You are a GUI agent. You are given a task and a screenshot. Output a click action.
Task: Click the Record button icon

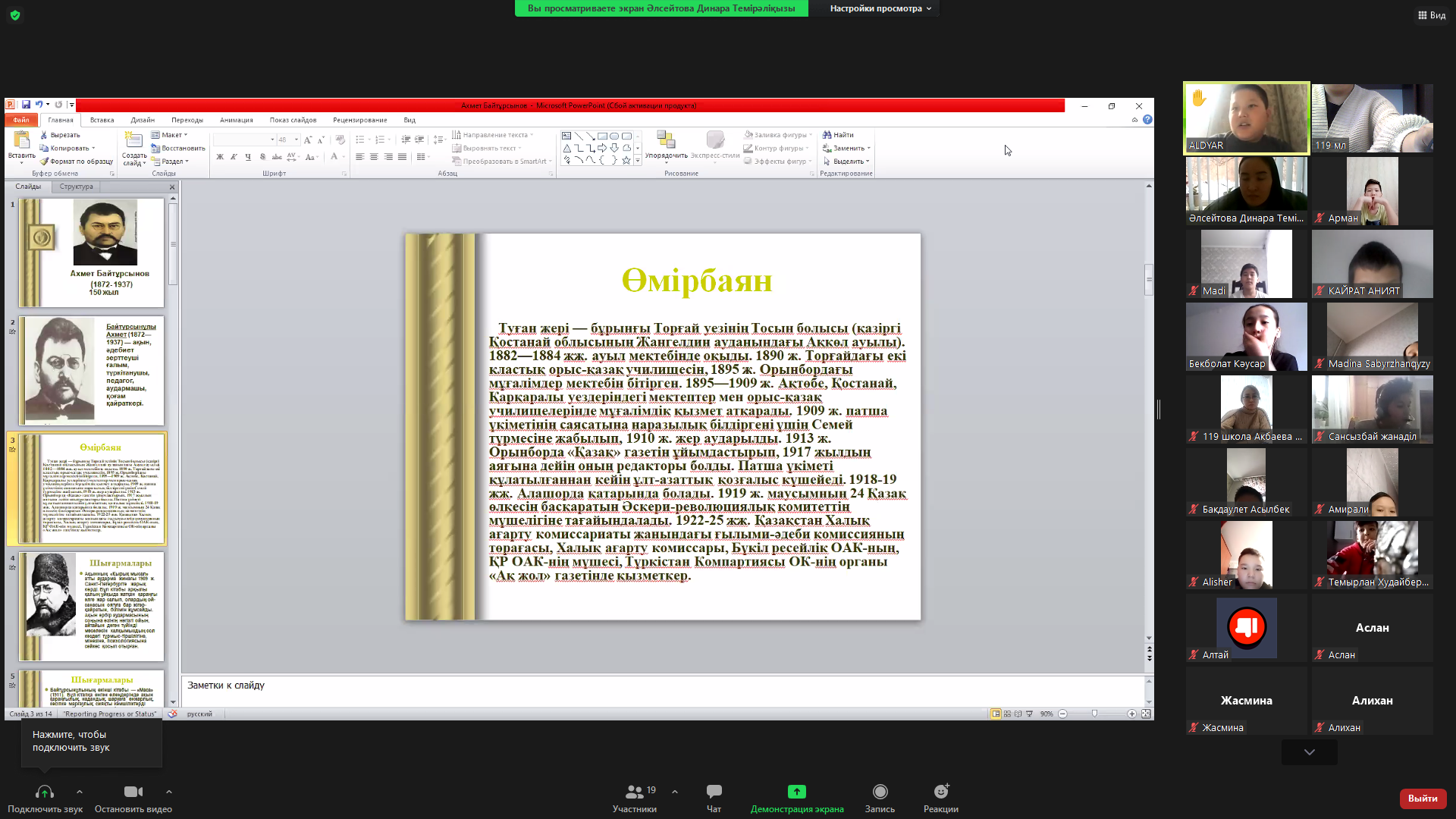tap(880, 792)
